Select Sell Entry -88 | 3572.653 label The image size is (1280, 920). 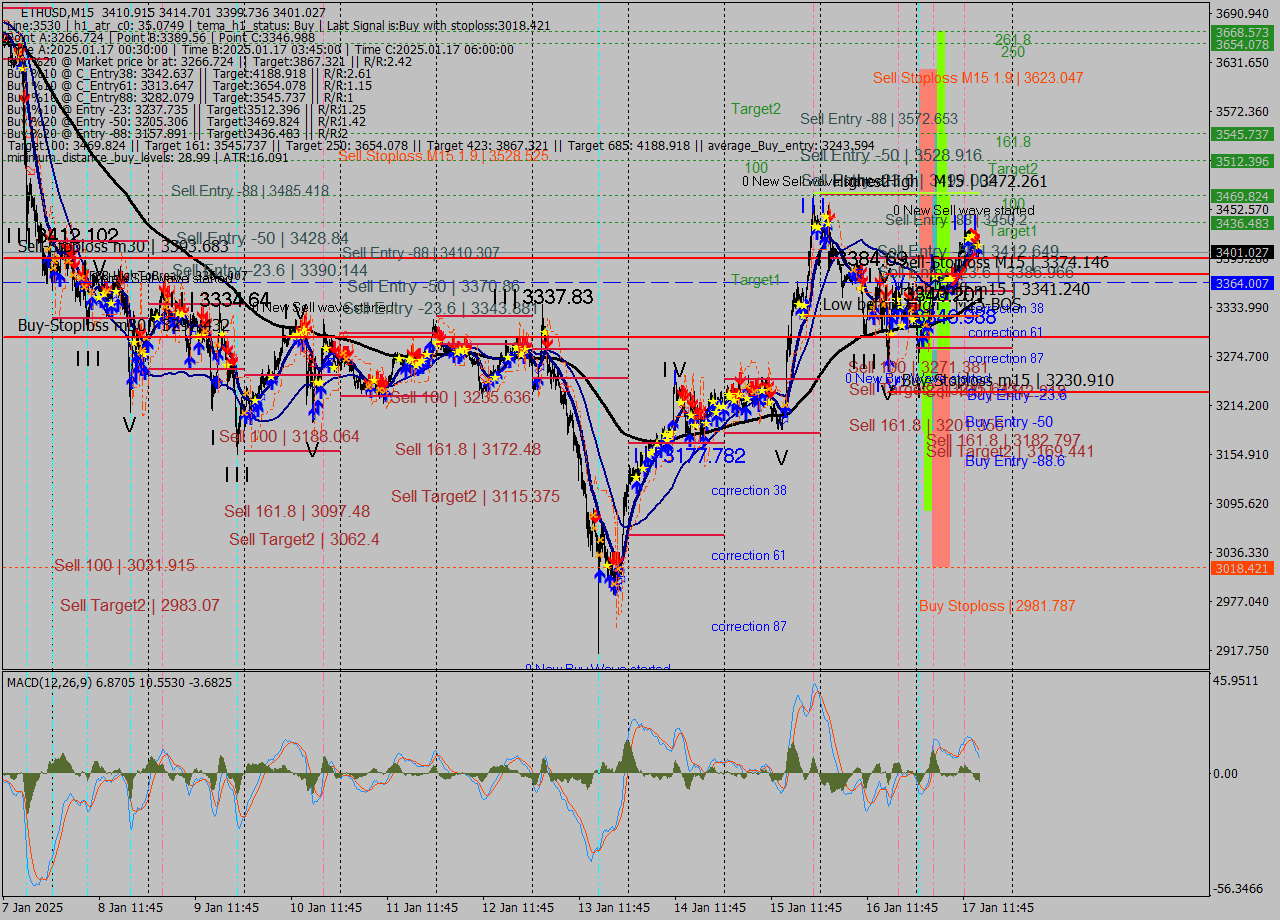(x=879, y=119)
